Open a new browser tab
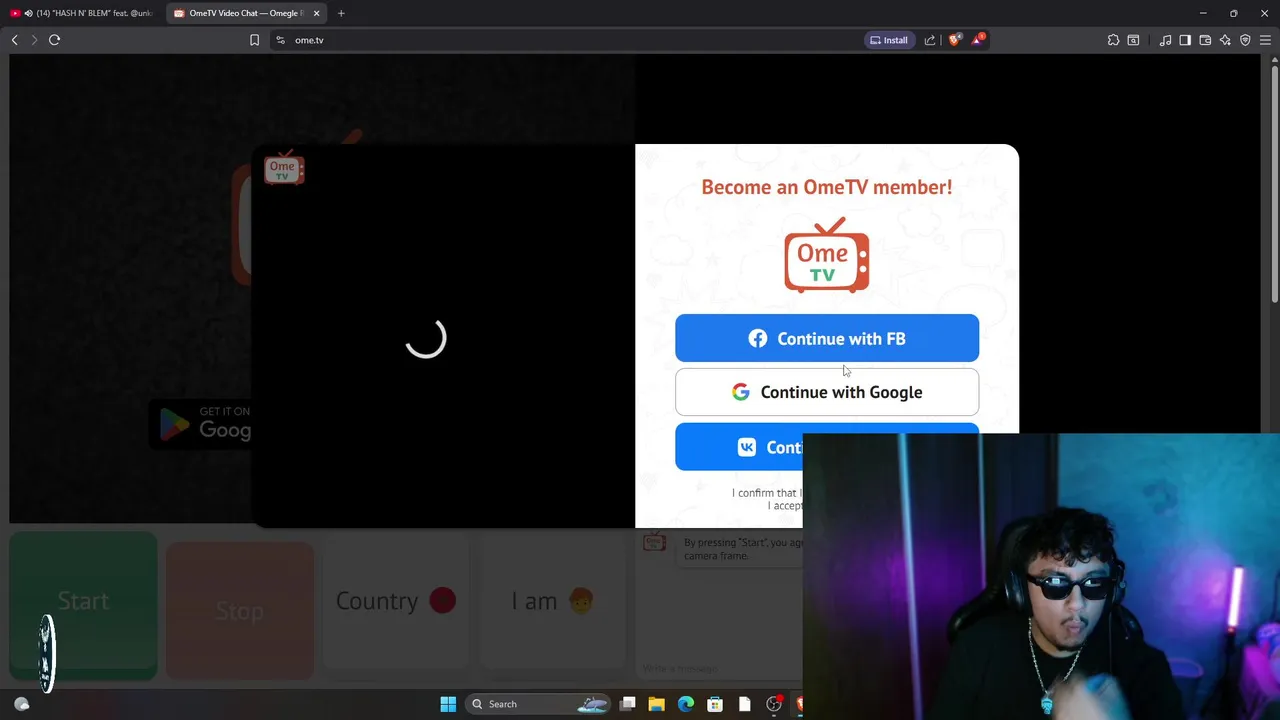This screenshot has width=1280, height=720. (x=341, y=13)
